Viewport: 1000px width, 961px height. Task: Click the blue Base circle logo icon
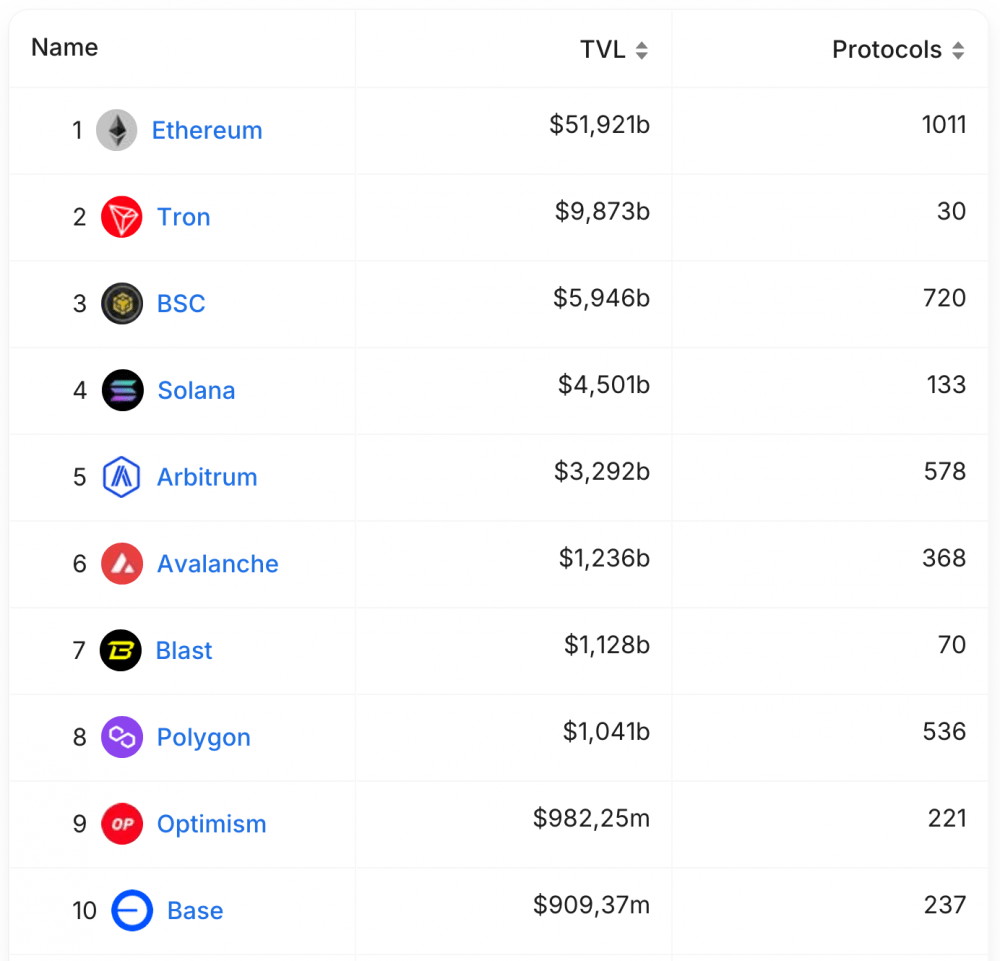pos(132,911)
